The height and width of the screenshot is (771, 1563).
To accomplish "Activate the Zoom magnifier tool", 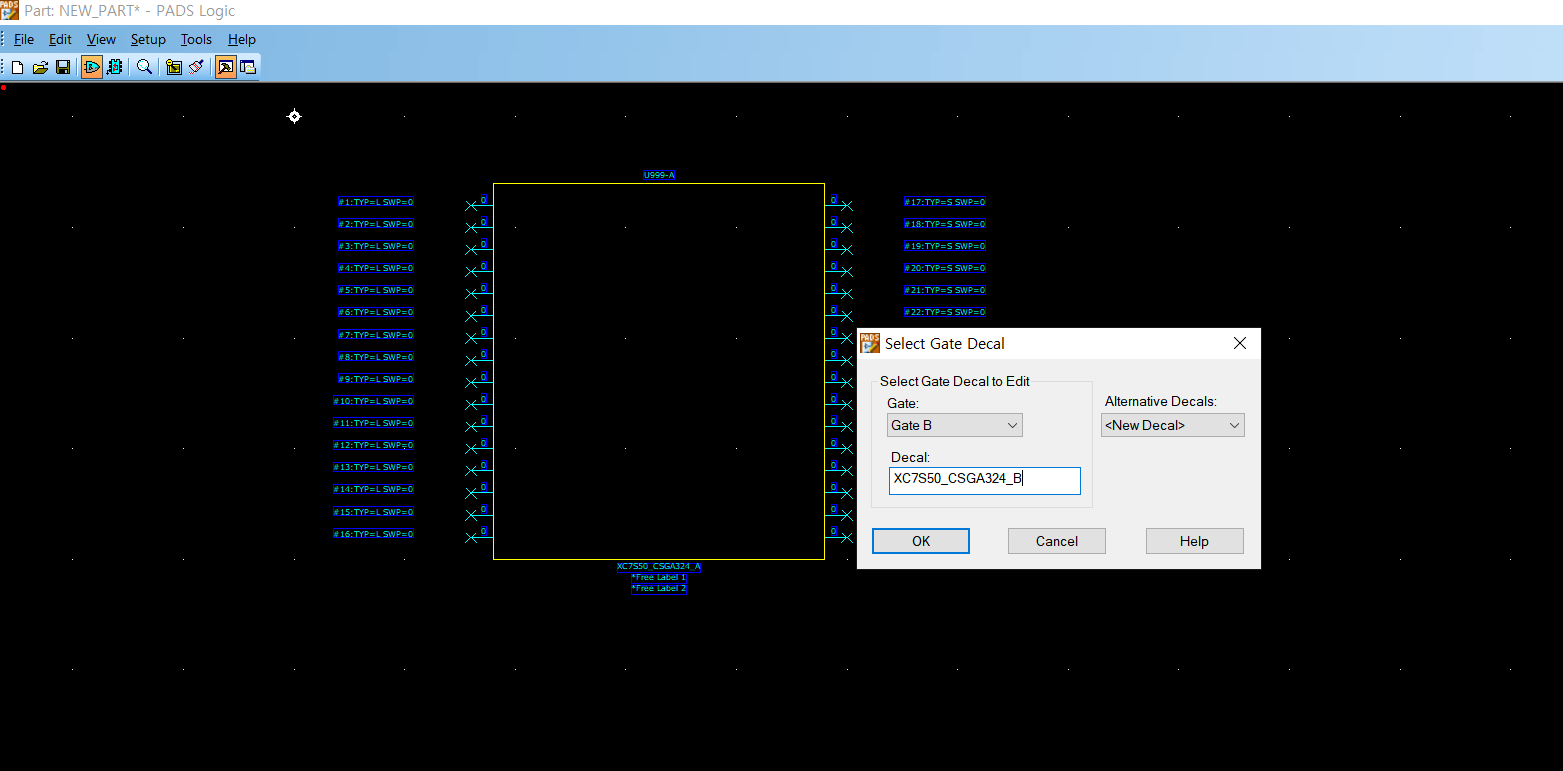I will [x=144, y=67].
